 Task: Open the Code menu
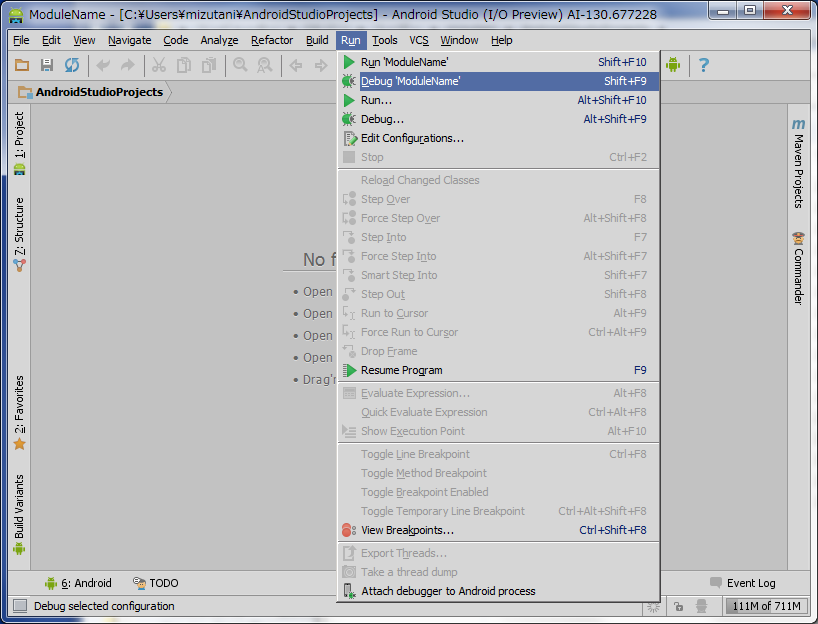tap(175, 40)
